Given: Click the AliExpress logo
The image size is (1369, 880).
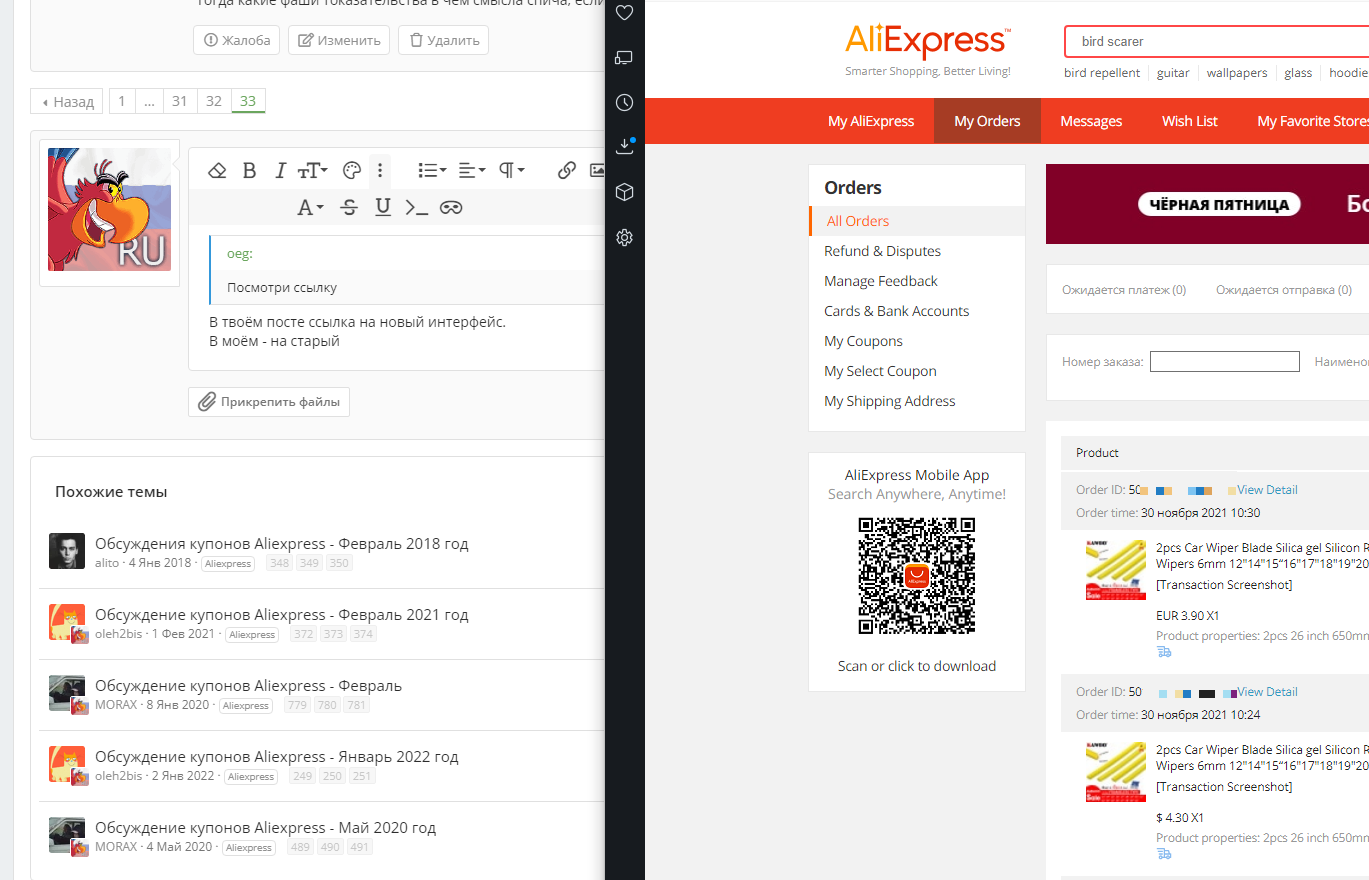Looking at the screenshot, I should click(928, 42).
